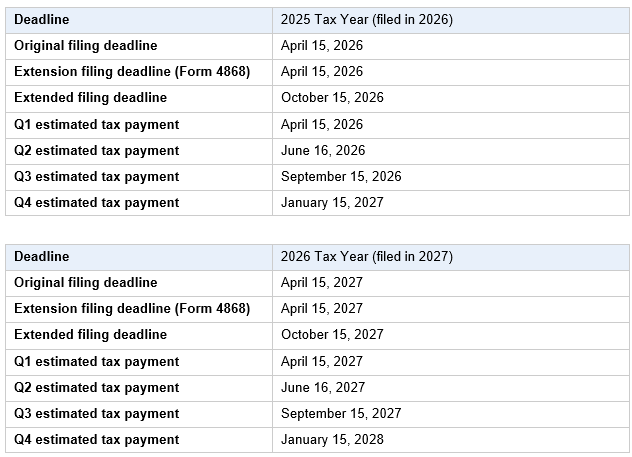The height and width of the screenshot is (457, 632).
Task: Click Q2 estimated tax payment in second table
Action: point(97,388)
